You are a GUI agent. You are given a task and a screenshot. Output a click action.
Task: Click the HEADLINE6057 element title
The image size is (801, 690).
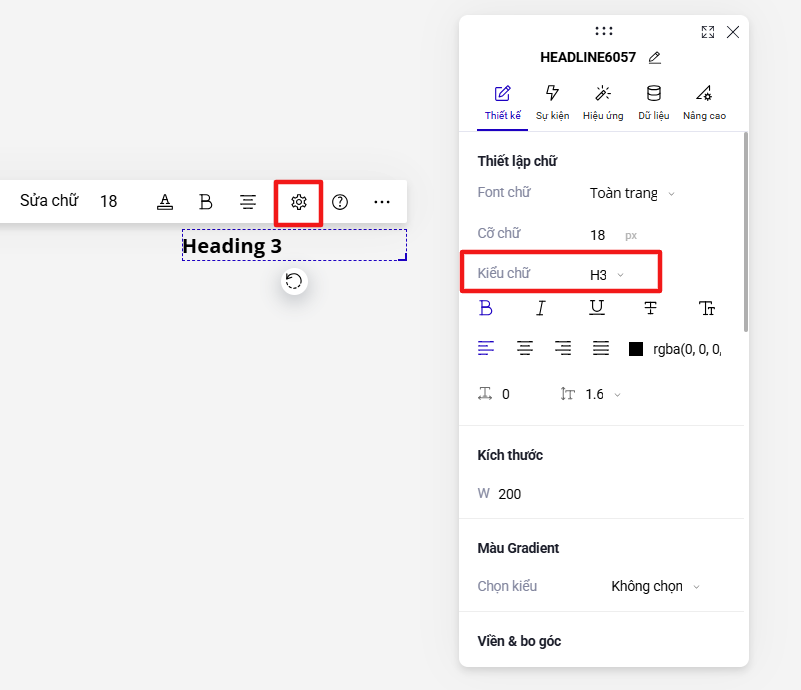point(588,57)
